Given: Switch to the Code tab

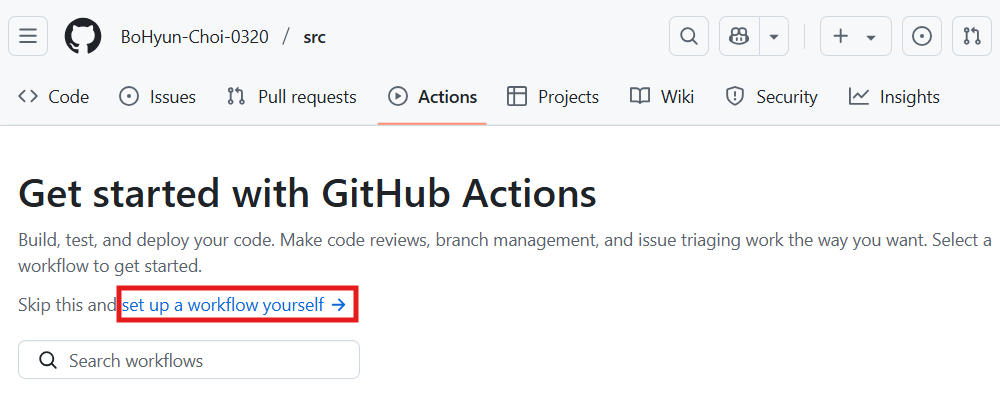Looking at the screenshot, I should (54, 97).
